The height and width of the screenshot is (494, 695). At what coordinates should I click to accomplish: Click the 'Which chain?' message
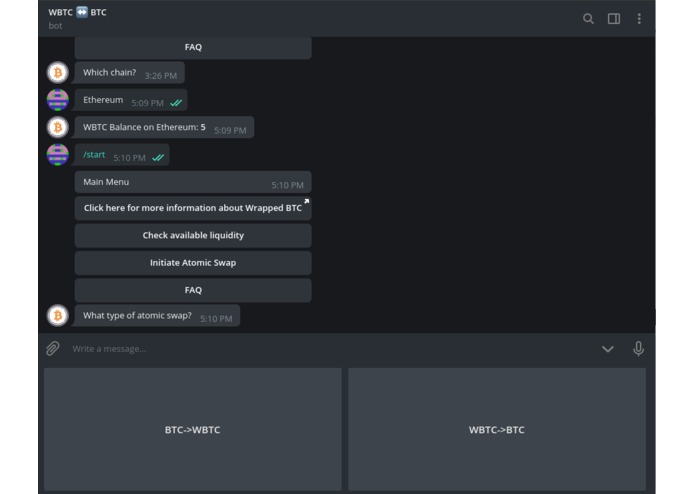coord(130,73)
